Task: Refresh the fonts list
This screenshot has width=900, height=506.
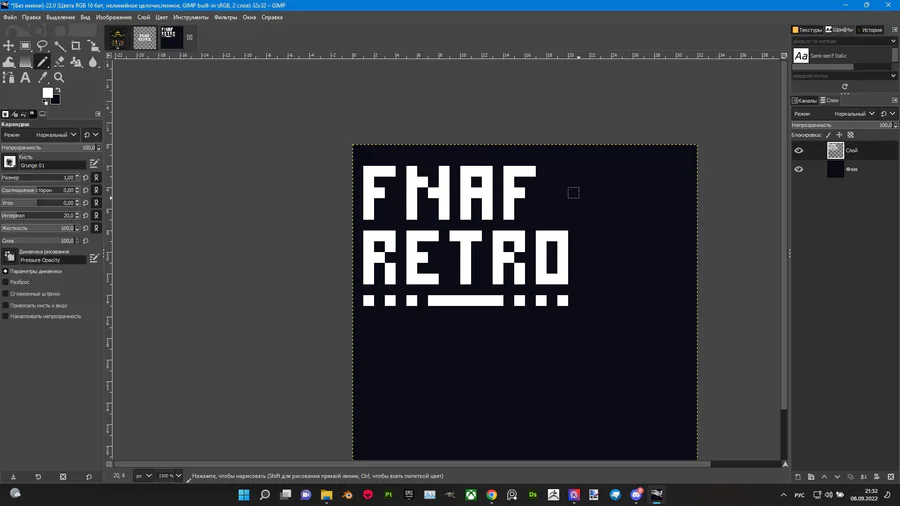Action: 844,87
